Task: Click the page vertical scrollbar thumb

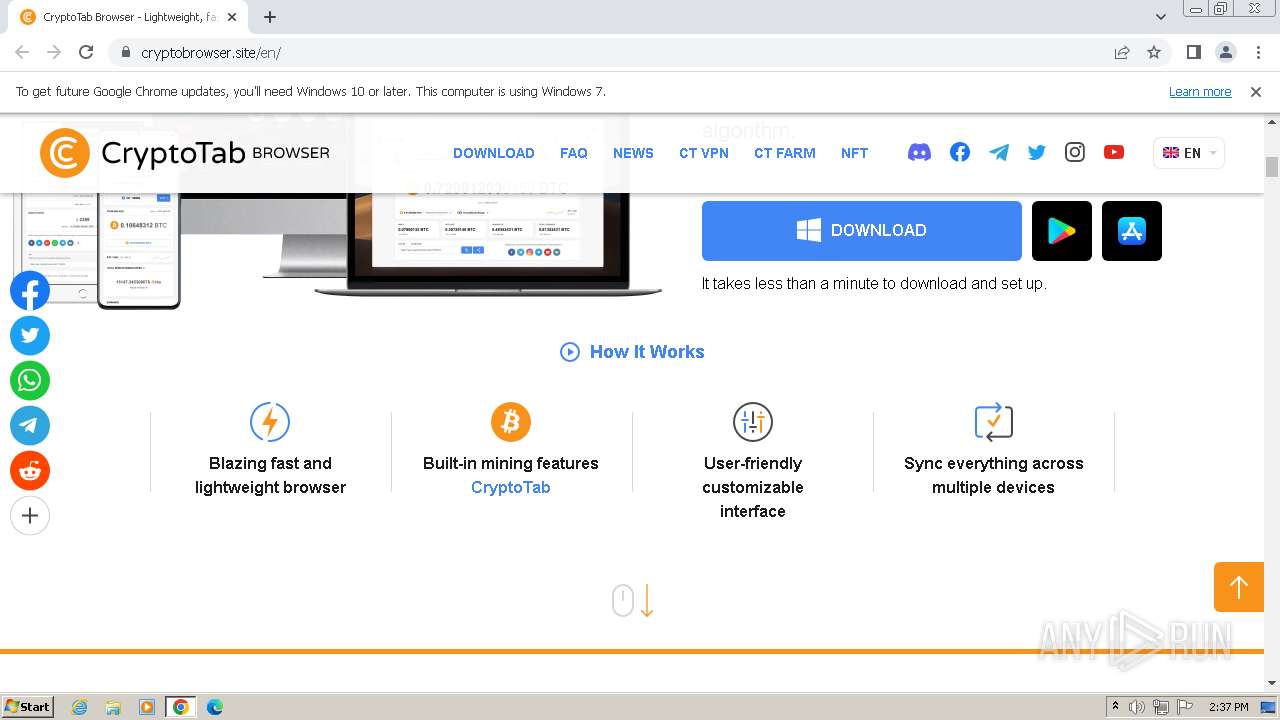Action: [x=1272, y=167]
